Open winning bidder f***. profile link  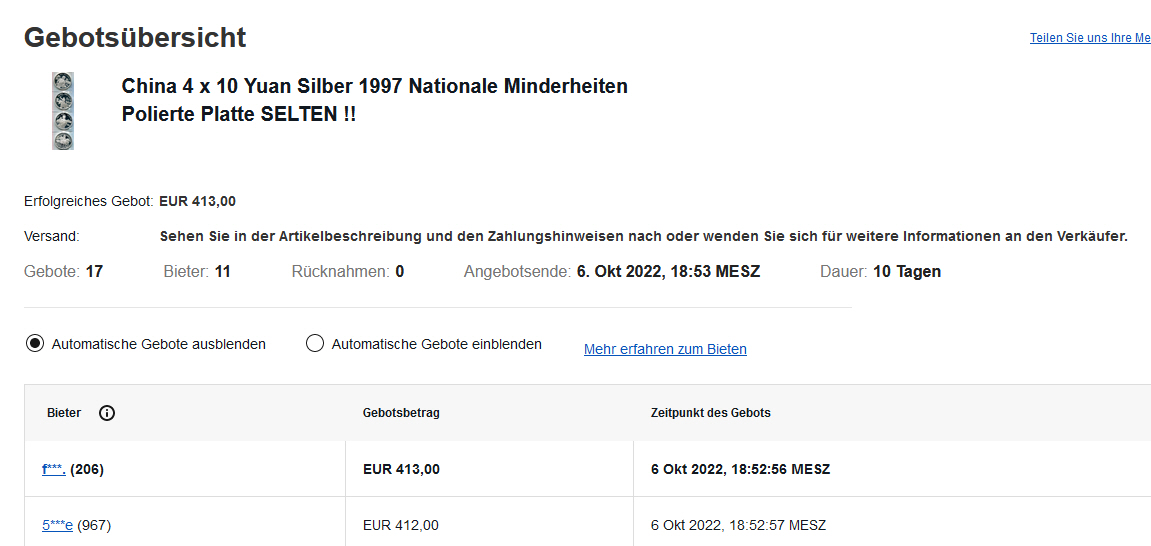point(54,469)
